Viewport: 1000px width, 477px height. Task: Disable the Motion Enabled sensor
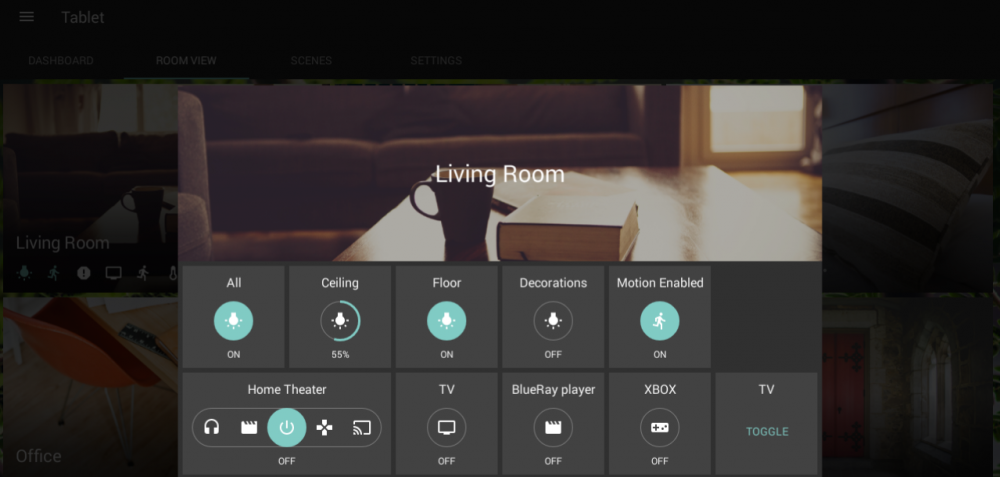point(659,321)
